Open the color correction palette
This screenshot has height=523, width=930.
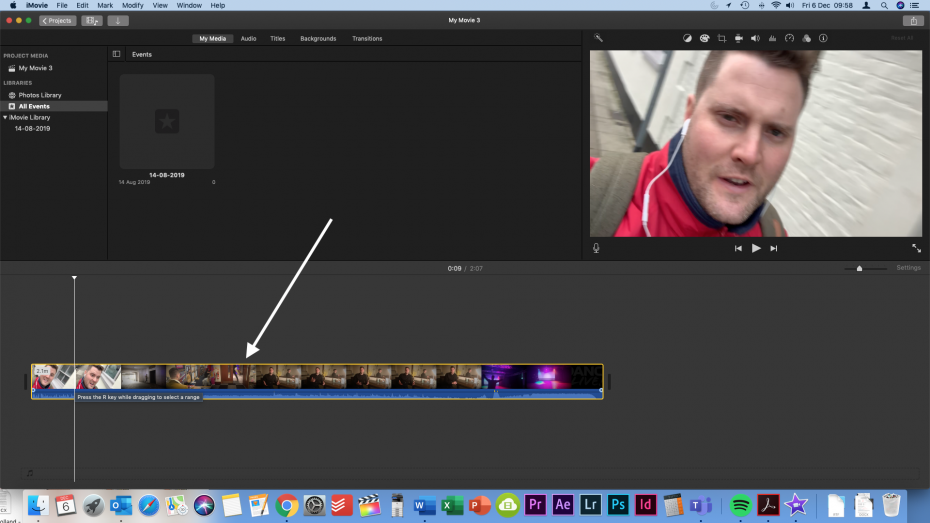[x=704, y=38]
